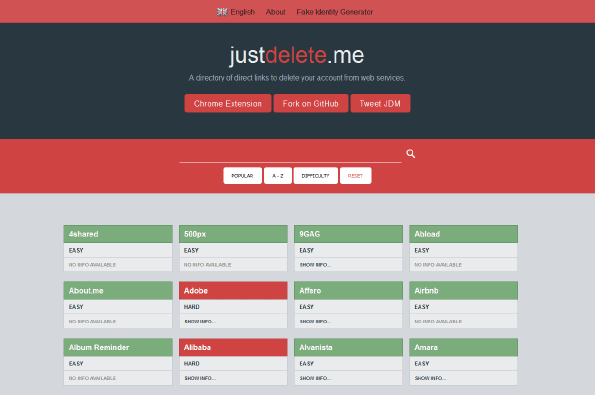Expand Show Info under Adobe

click(x=200, y=321)
